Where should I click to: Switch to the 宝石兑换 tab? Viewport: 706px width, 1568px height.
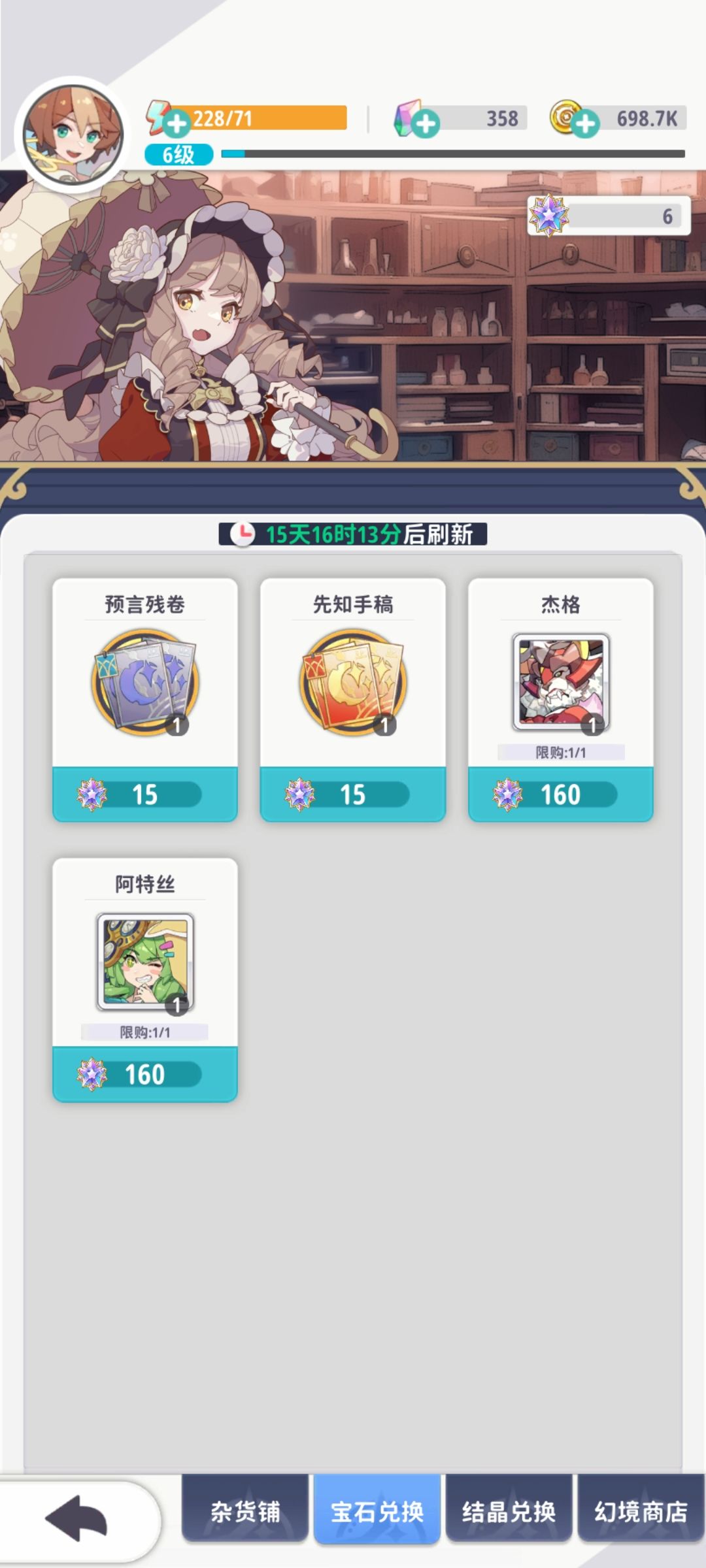[377, 1511]
